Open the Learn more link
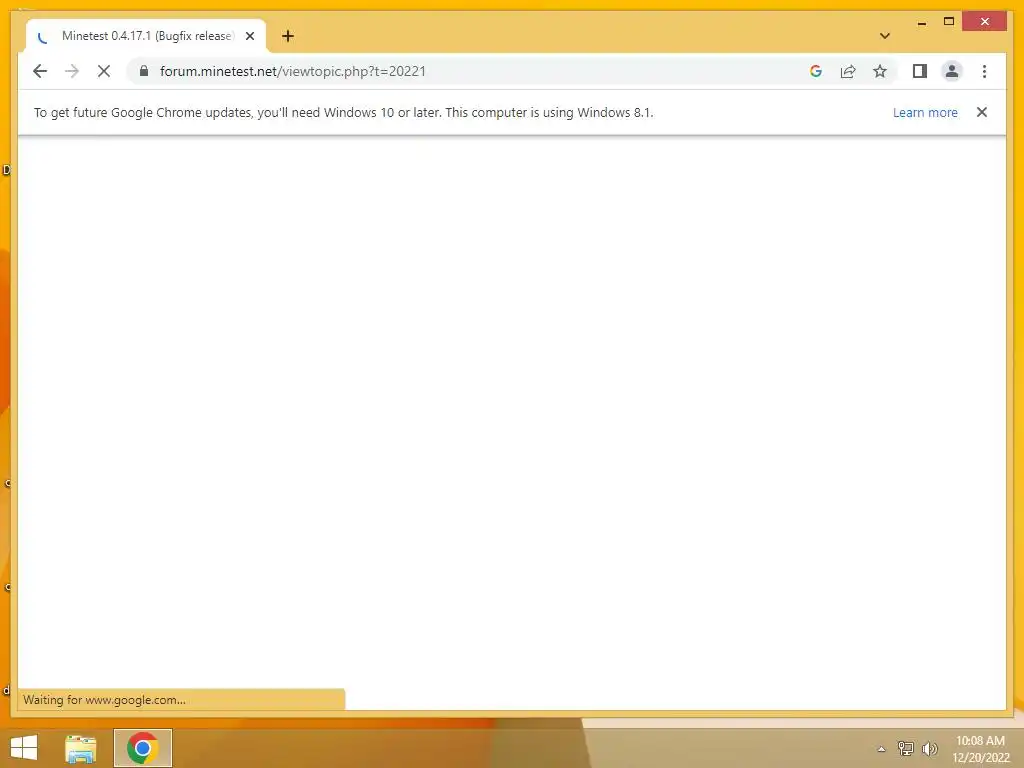The height and width of the screenshot is (768, 1024). (x=925, y=112)
